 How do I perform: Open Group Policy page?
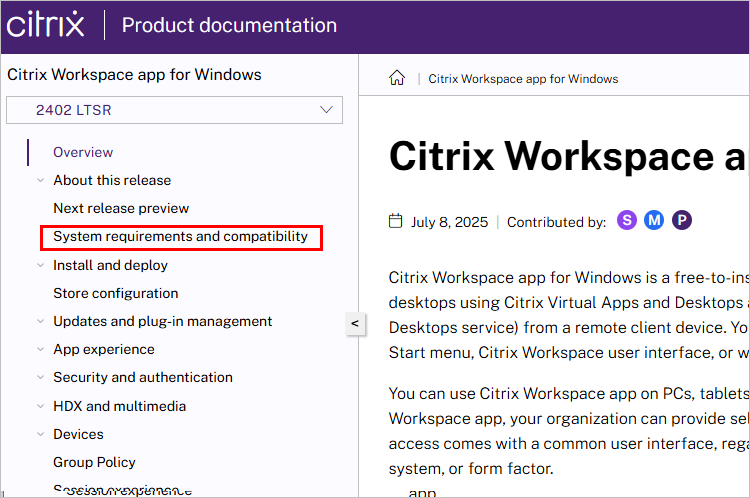point(94,462)
